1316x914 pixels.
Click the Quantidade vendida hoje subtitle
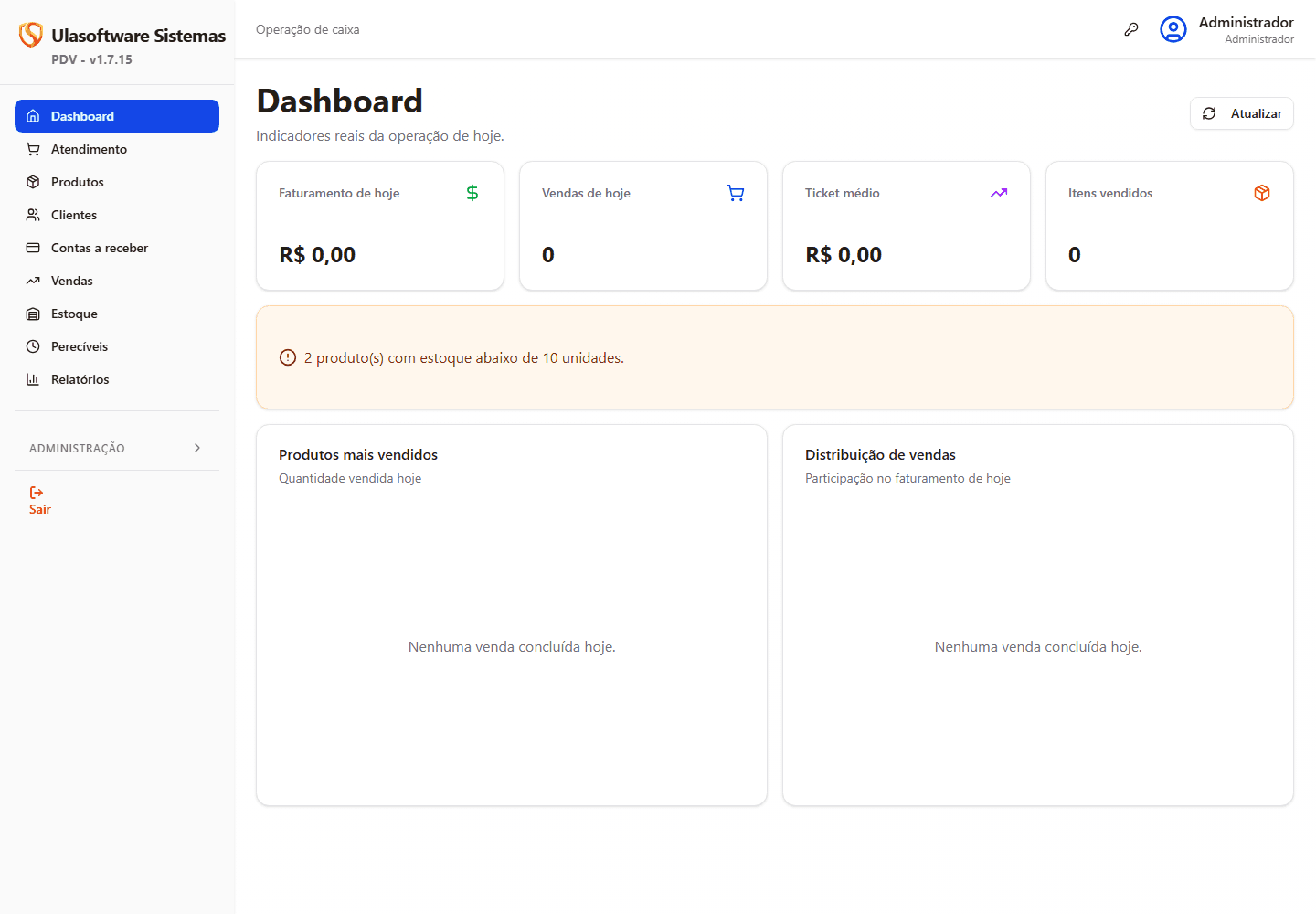[x=350, y=478]
